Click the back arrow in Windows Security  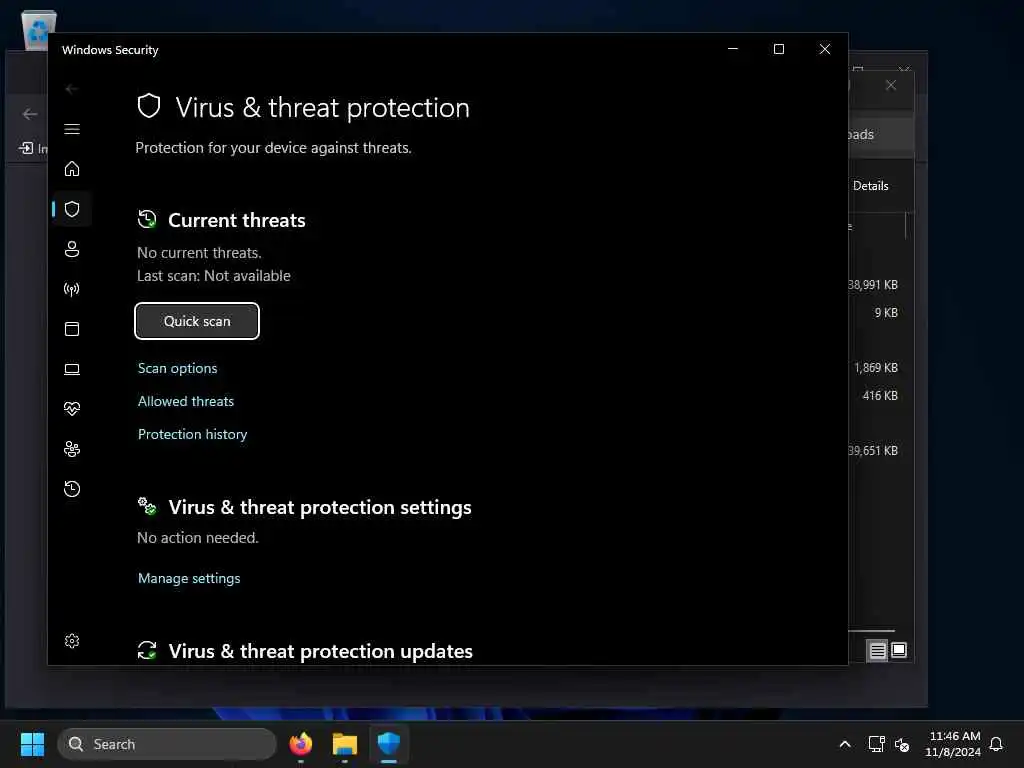tap(72, 89)
